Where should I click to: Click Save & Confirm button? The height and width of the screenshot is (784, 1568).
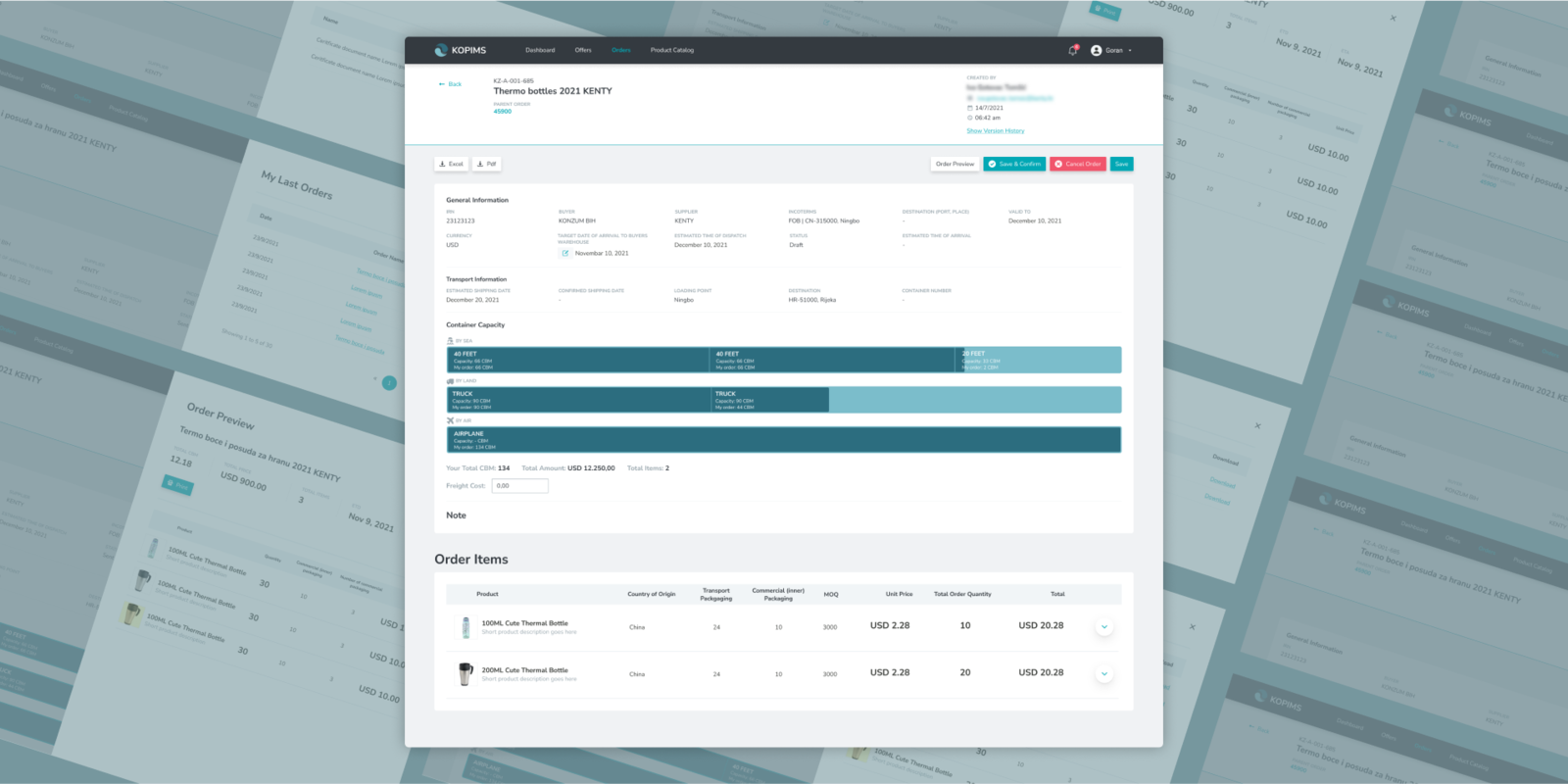click(1014, 164)
